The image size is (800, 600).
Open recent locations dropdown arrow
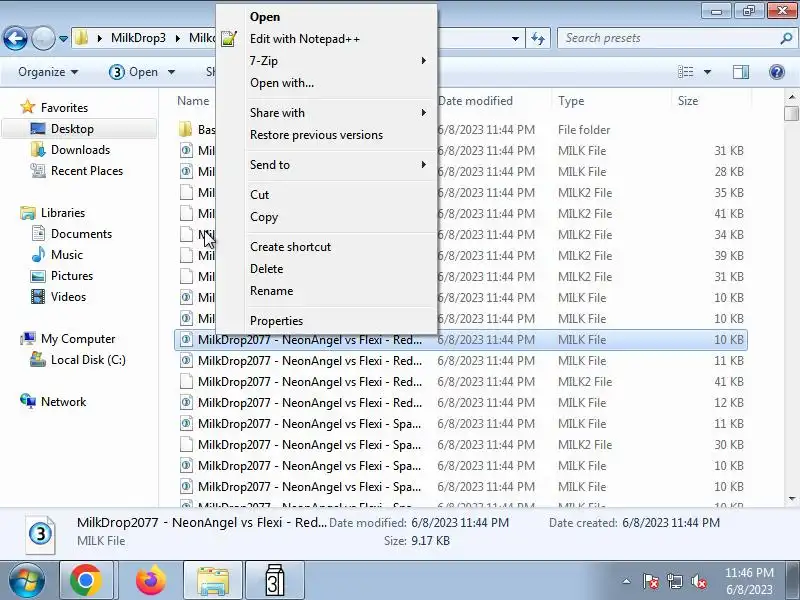(63, 39)
